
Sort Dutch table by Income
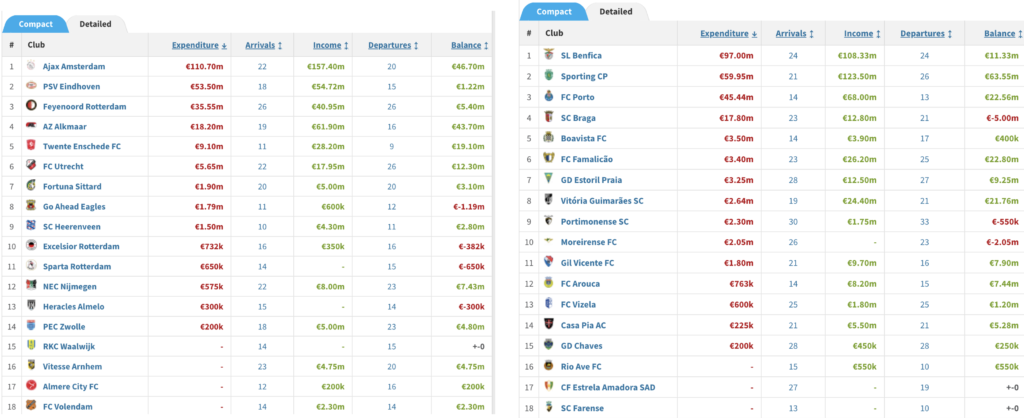click(x=330, y=46)
